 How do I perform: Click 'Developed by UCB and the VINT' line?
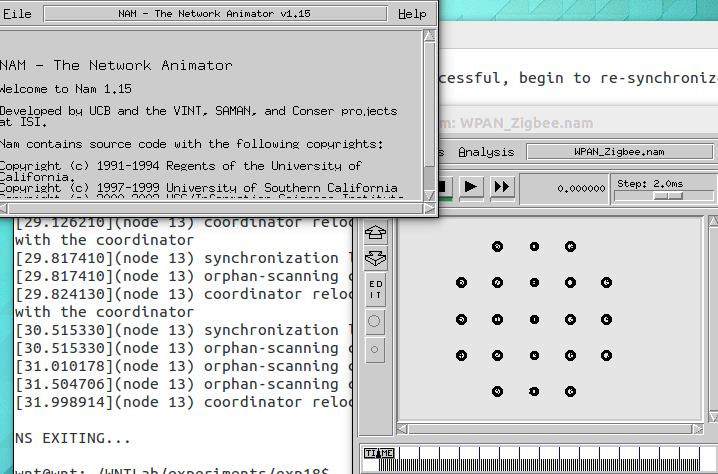(199, 111)
